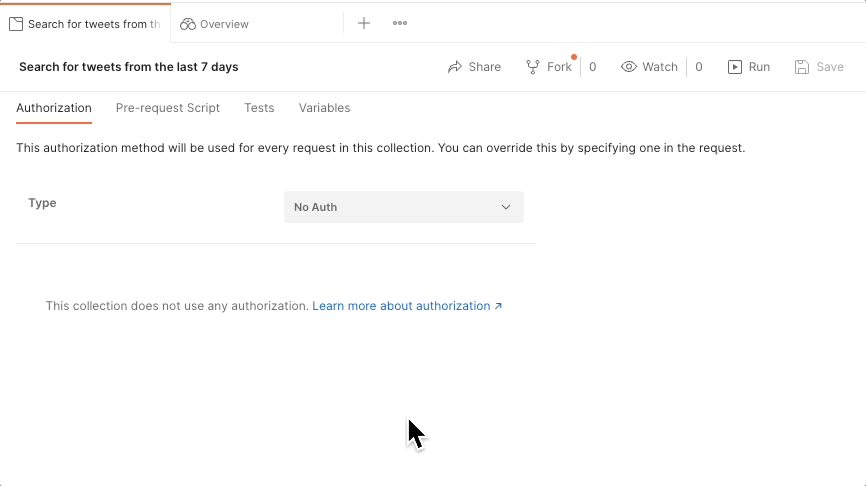The height and width of the screenshot is (486, 866).
Task: Click the Fork branch icon
Action: [532, 67]
